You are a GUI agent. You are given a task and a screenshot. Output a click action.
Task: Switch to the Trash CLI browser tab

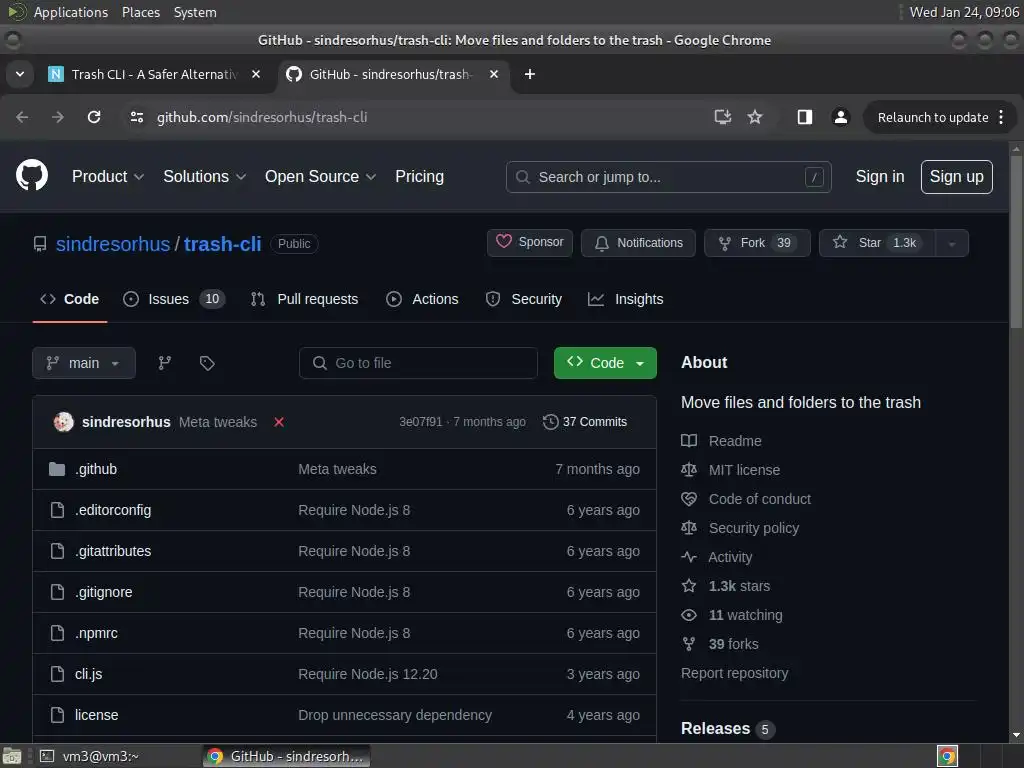[x=155, y=74]
